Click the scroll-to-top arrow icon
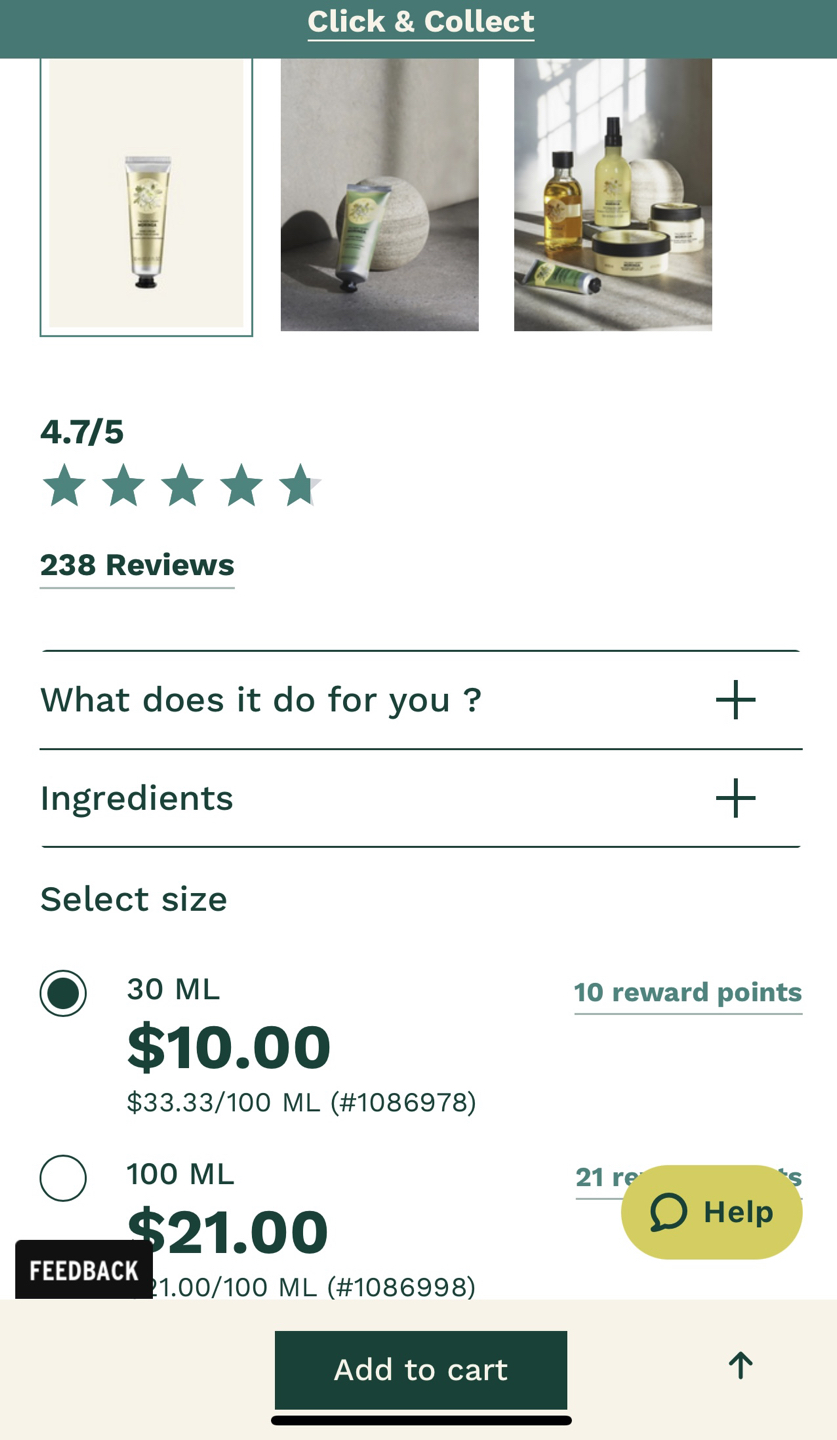Image resolution: width=837 pixels, height=1440 pixels. click(740, 1366)
